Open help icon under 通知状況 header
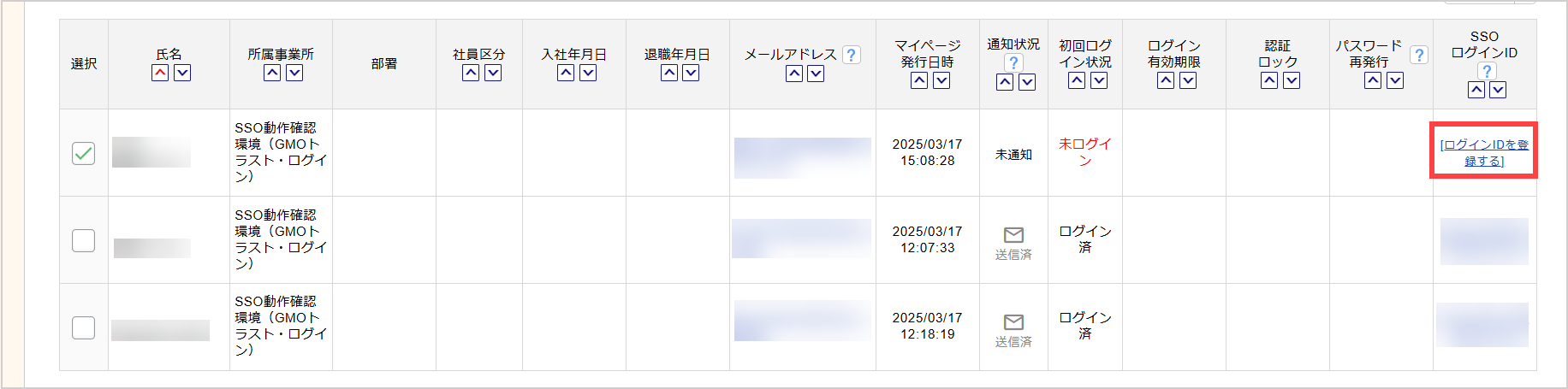 [x=1013, y=62]
